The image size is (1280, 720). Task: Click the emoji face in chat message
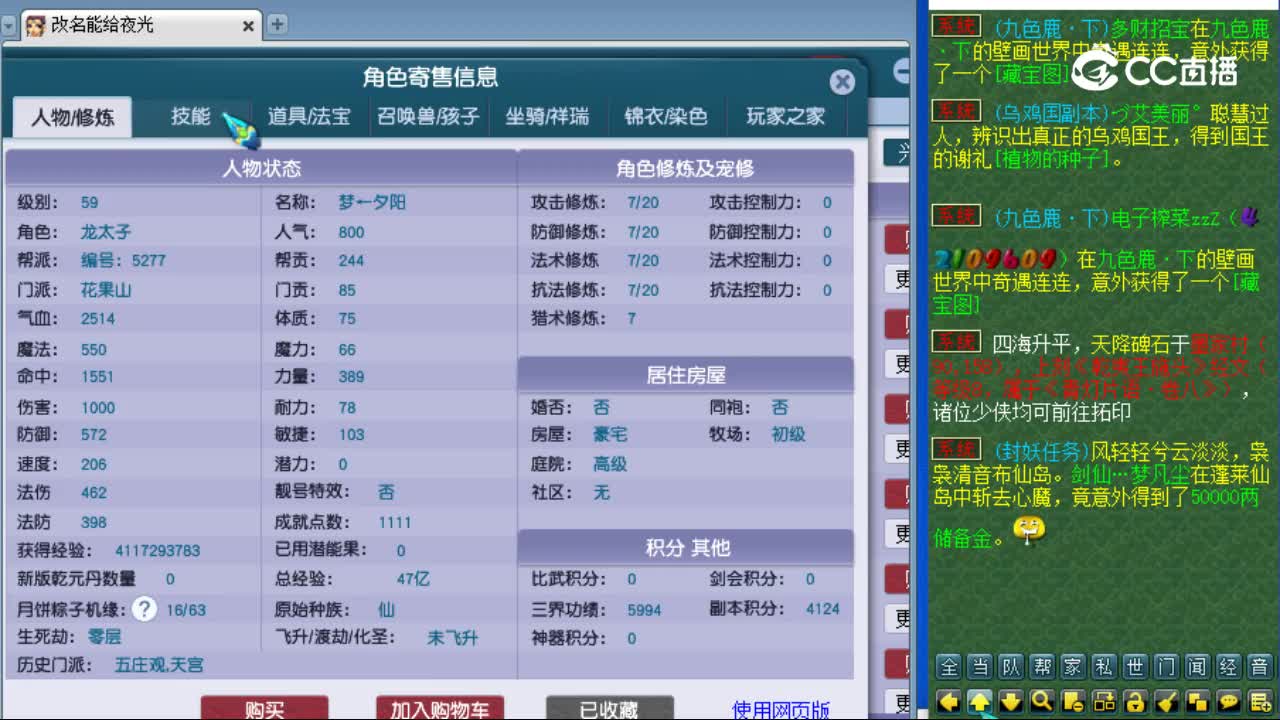click(1029, 531)
